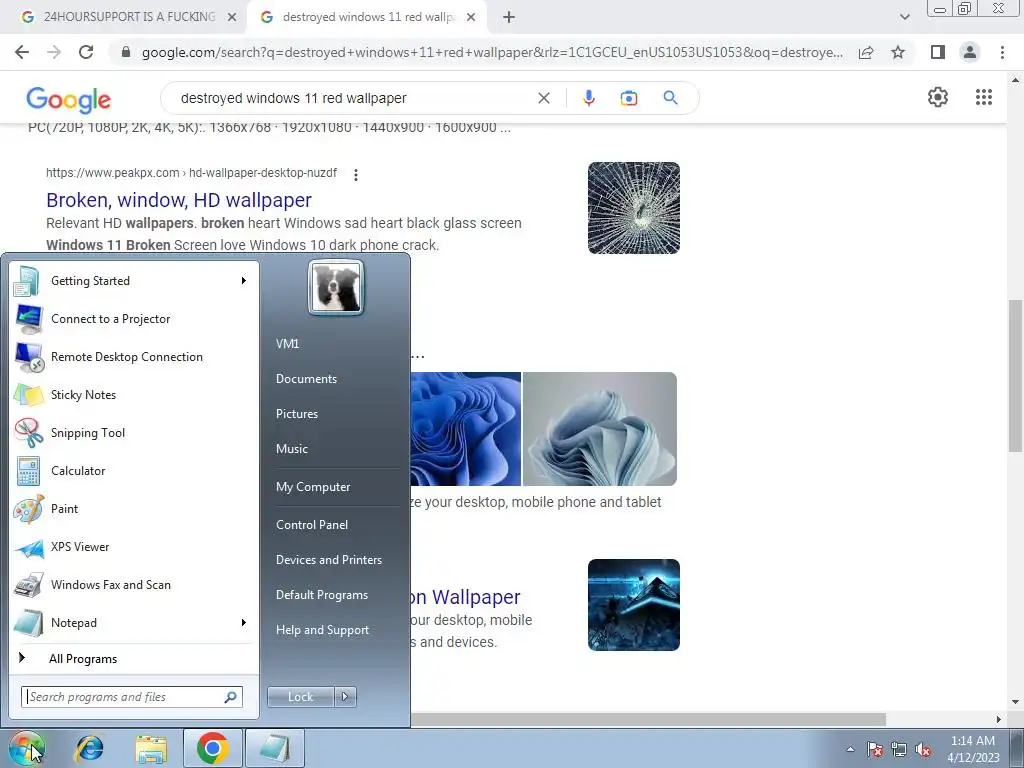Open Default Programs
The height and width of the screenshot is (768, 1024).
click(x=322, y=595)
